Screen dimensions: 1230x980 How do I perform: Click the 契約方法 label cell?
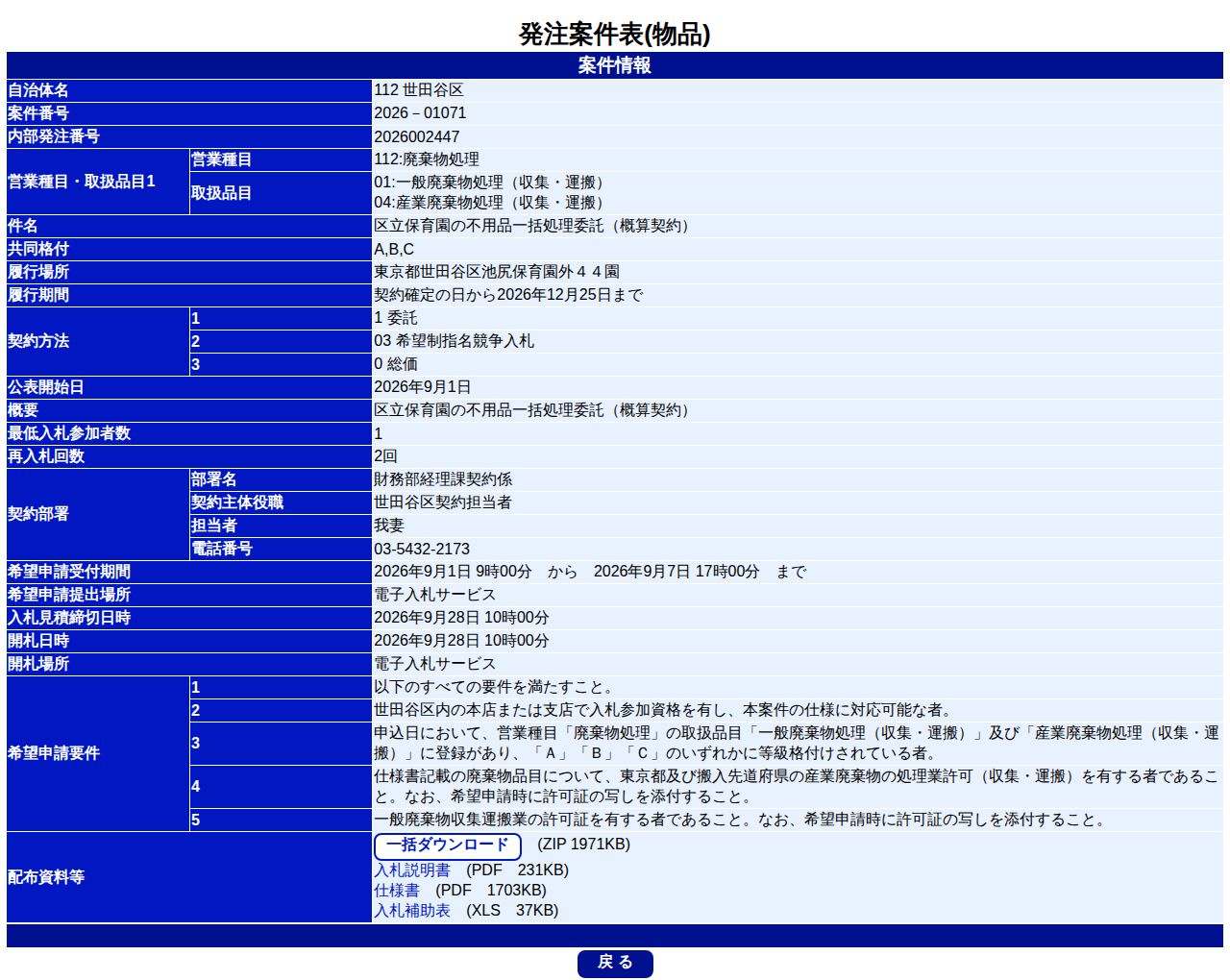[x=98, y=341]
